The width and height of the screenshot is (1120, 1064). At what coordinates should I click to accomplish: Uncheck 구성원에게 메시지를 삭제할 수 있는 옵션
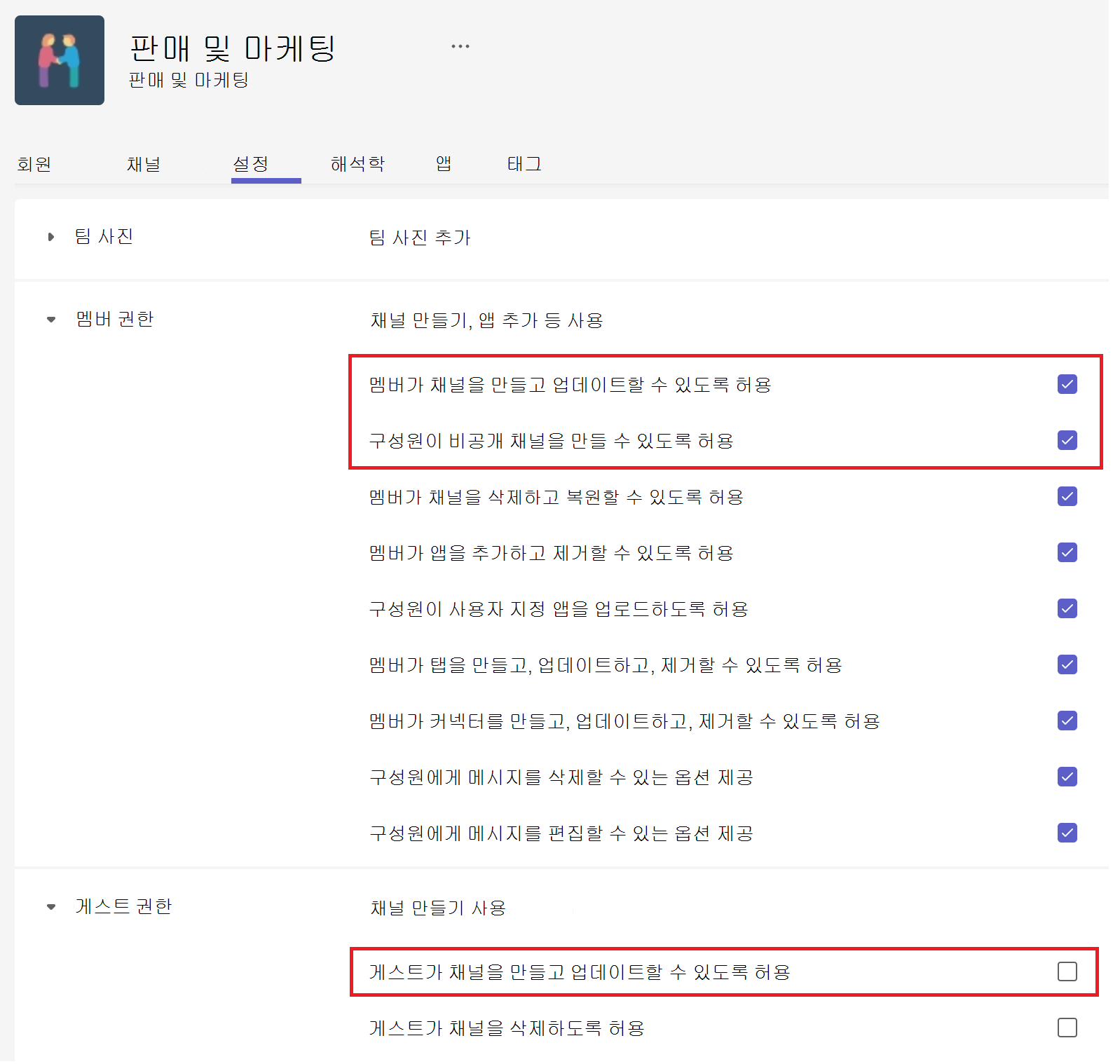1067,777
